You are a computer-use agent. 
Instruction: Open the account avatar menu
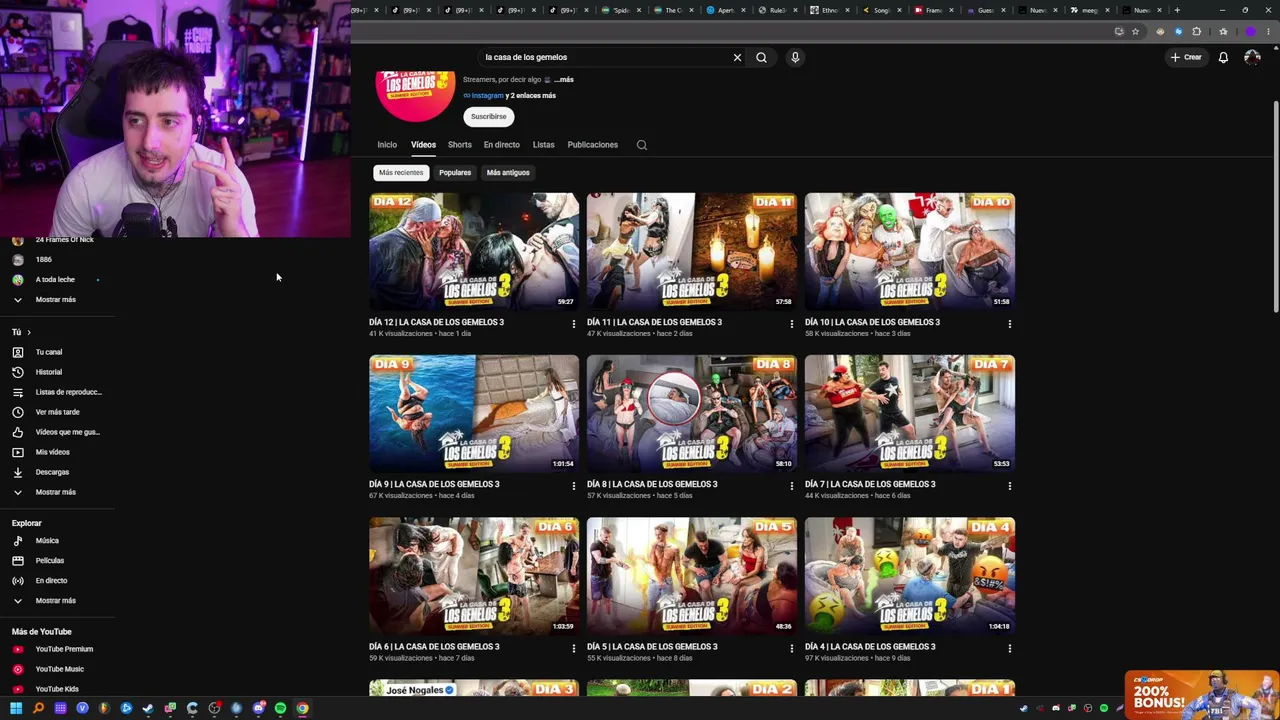pyautogui.click(x=1252, y=57)
